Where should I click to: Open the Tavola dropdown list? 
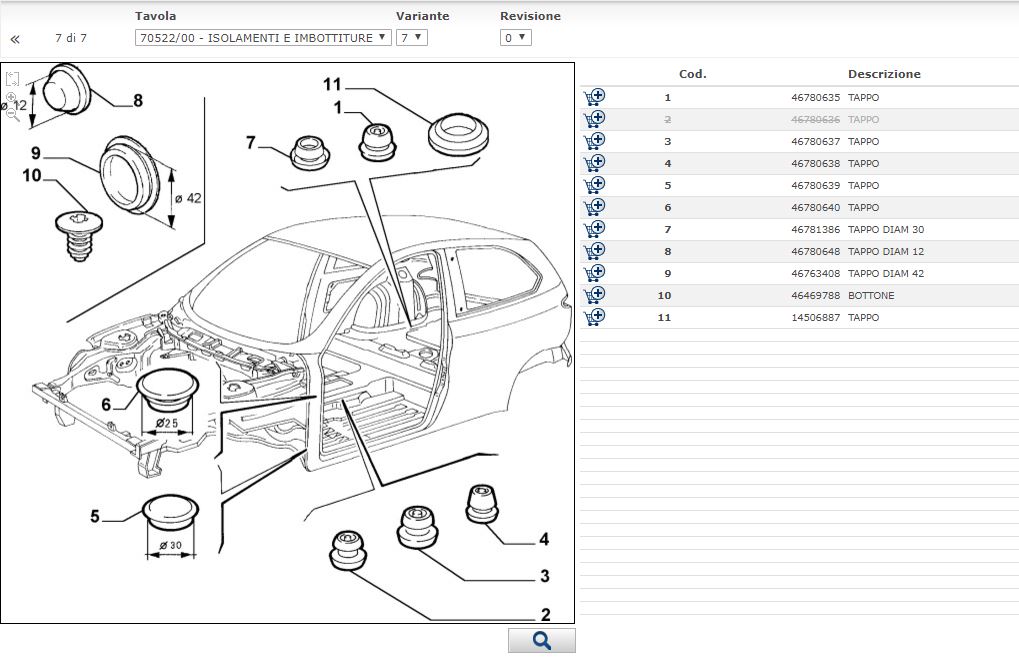click(262, 38)
